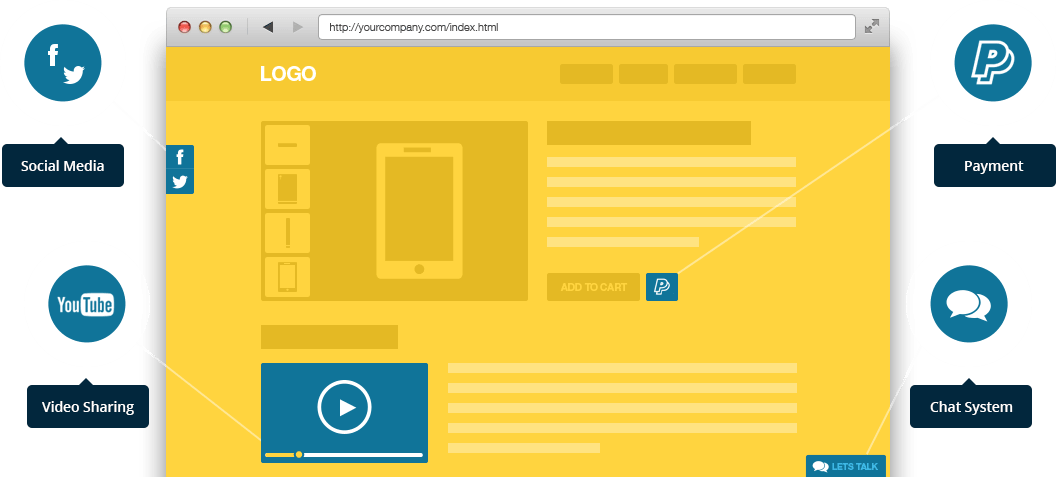
Task: Select the top product thumbnail
Action: [287, 145]
